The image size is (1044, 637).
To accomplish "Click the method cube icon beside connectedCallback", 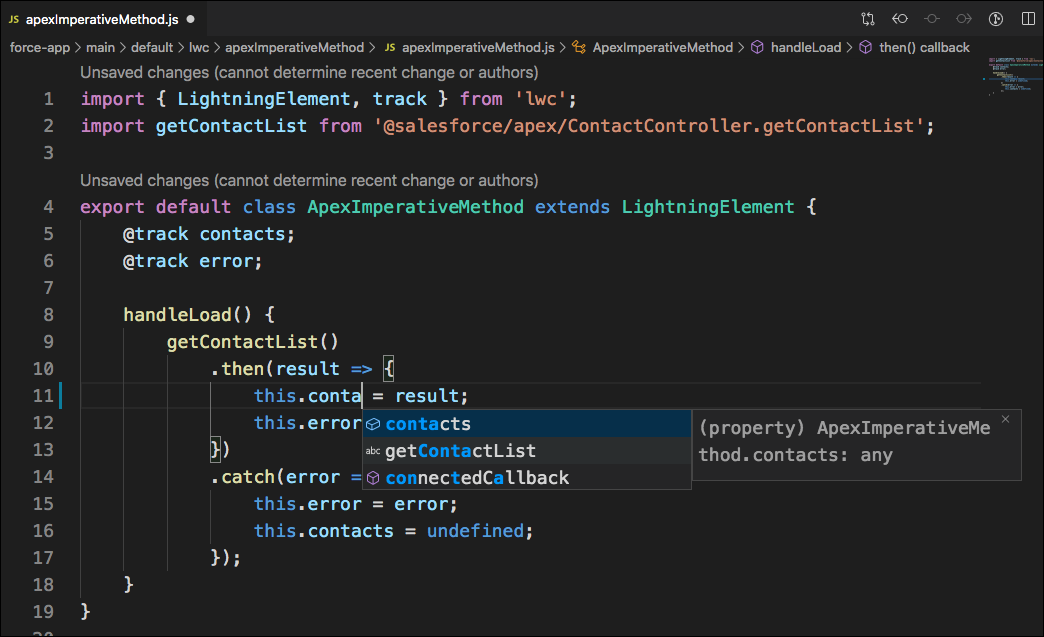I will point(373,478).
